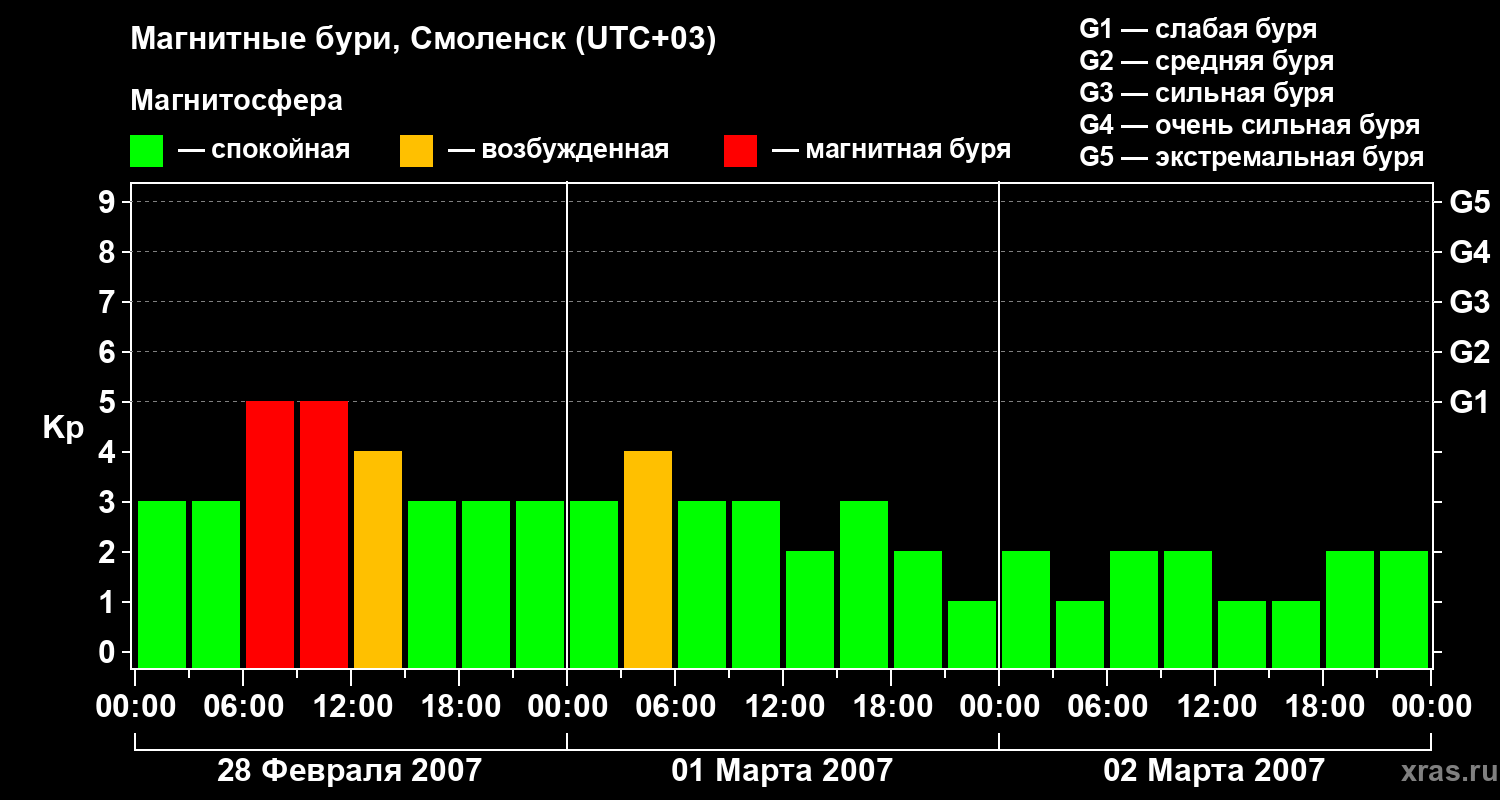Click the G3 label on right axis
Viewport: 1500px width, 800px height.
(x=1469, y=303)
